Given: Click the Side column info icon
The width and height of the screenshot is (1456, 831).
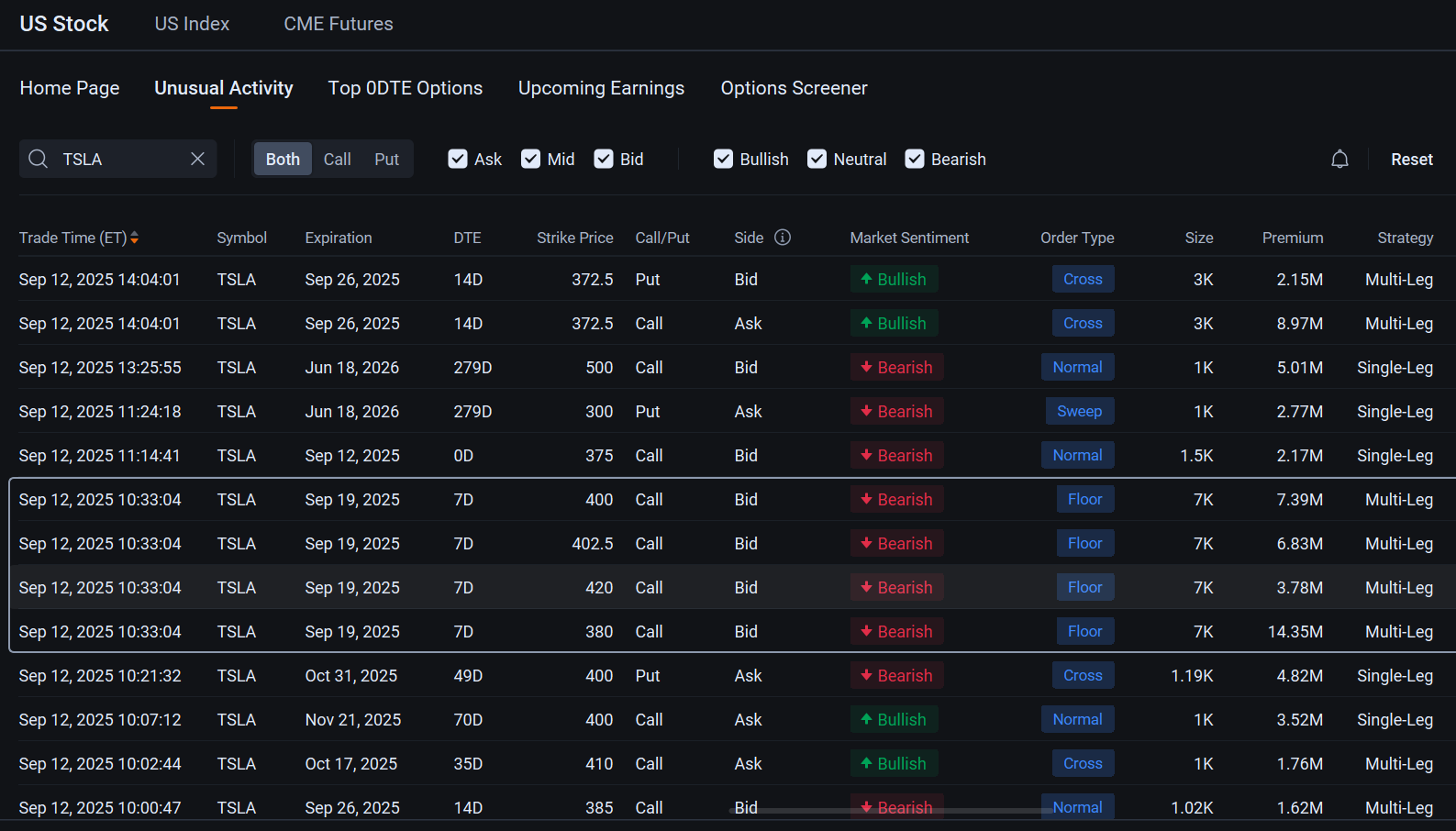Looking at the screenshot, I should point(783,238).
